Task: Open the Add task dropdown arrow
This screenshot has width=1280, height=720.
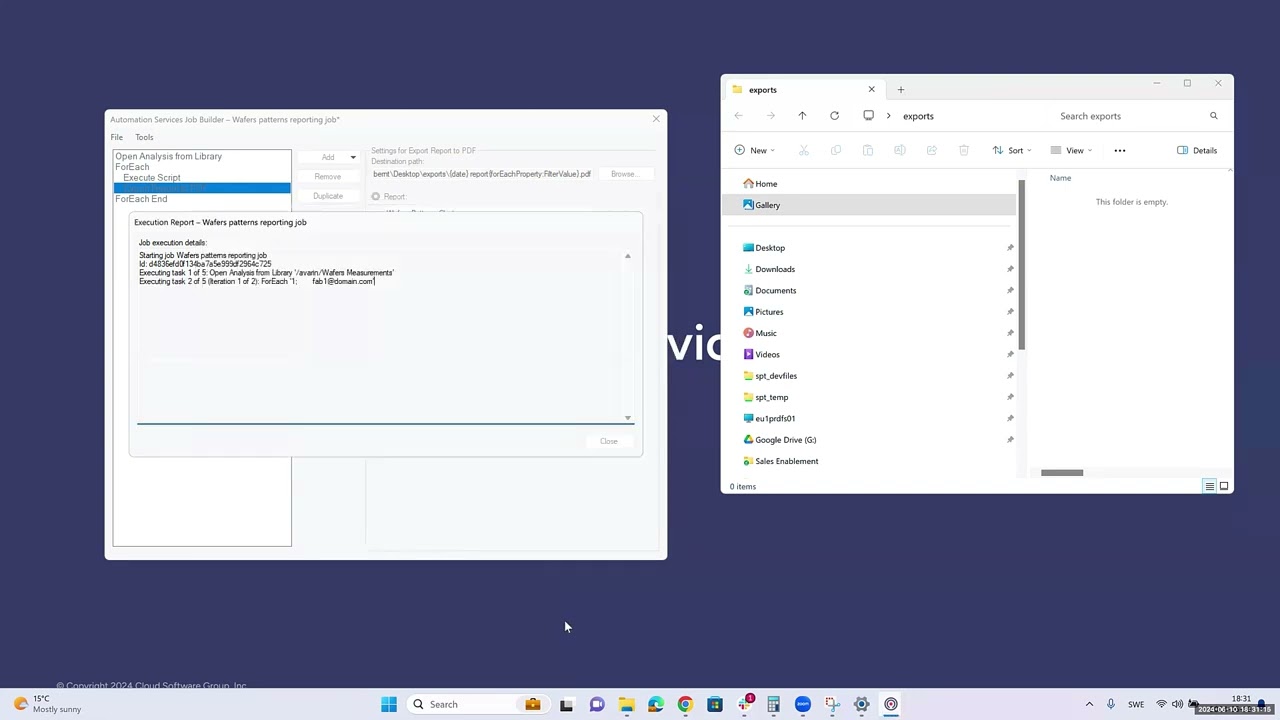Action: [352, 157]
